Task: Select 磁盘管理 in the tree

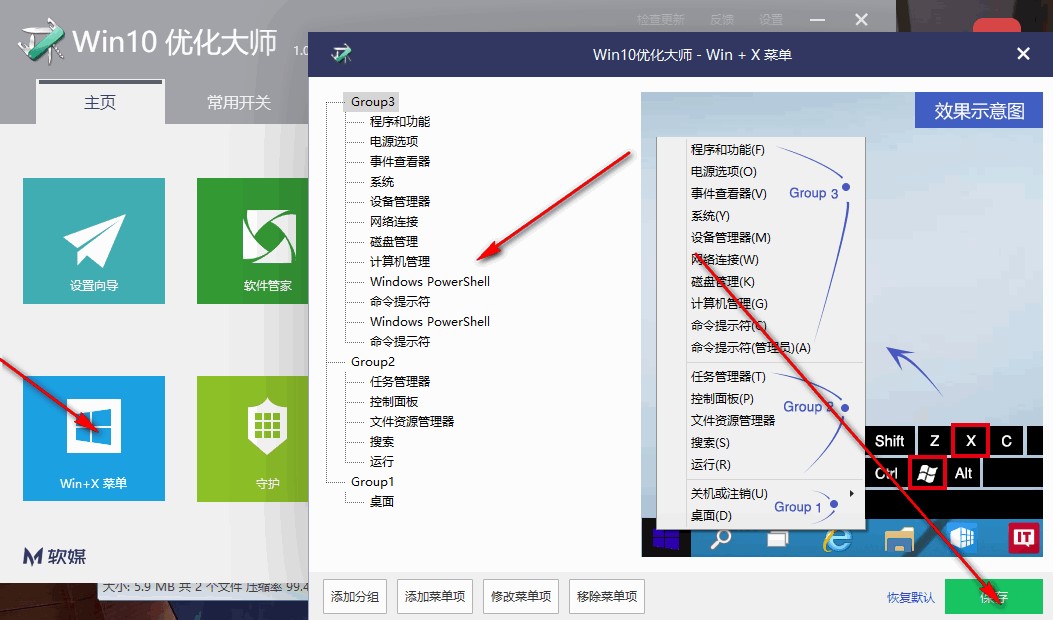Action: 394,241
